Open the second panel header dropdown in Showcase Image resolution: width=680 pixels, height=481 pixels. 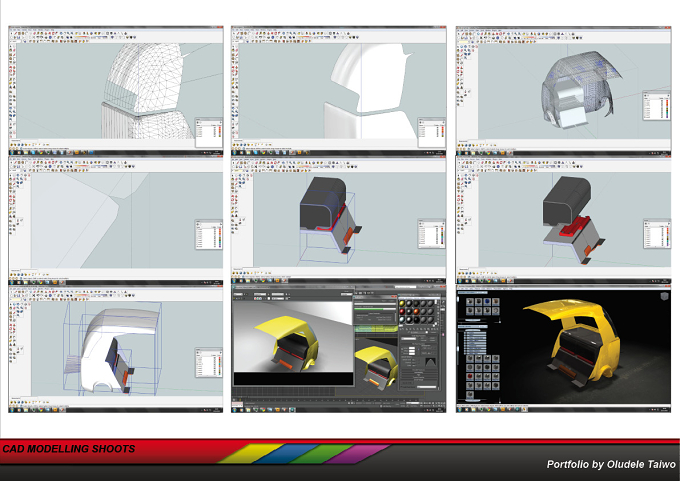pos(473,327)
